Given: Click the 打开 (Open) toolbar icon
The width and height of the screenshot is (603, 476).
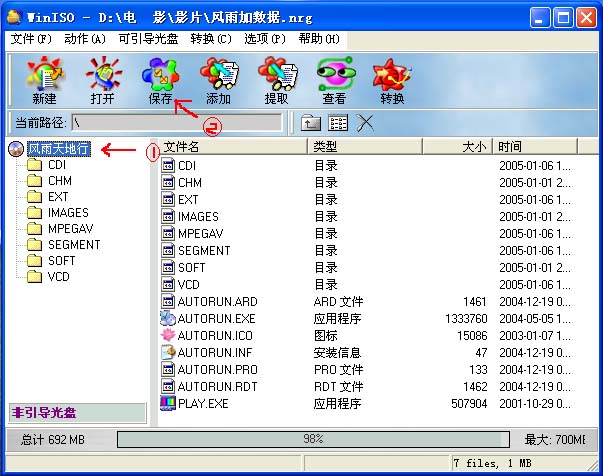Looking at the screenshot, I should tap(101, 79).
